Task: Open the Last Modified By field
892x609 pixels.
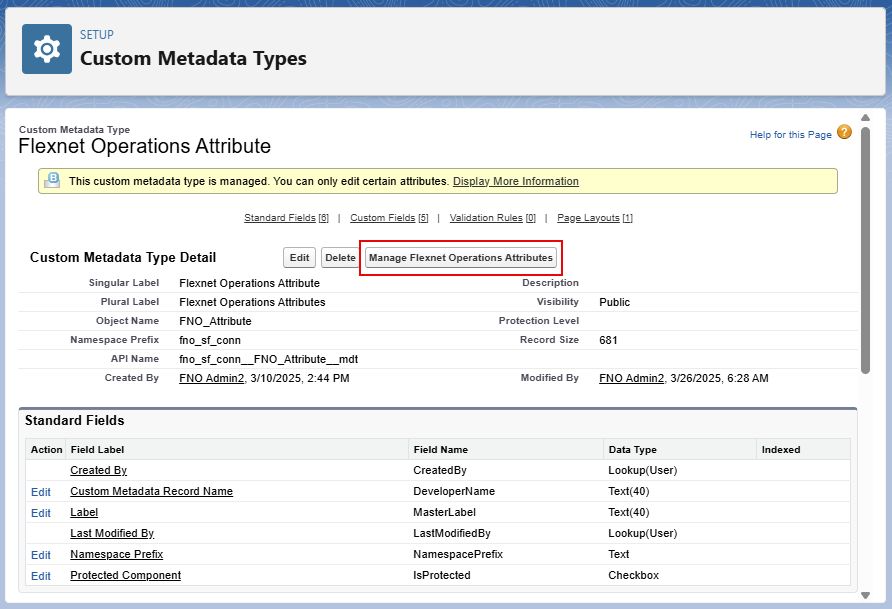Action: coord(112,533)
